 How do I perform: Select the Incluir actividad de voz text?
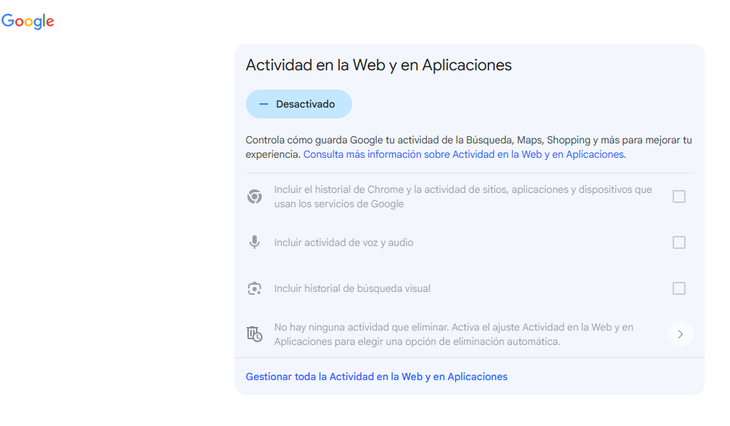coord(344,243)
